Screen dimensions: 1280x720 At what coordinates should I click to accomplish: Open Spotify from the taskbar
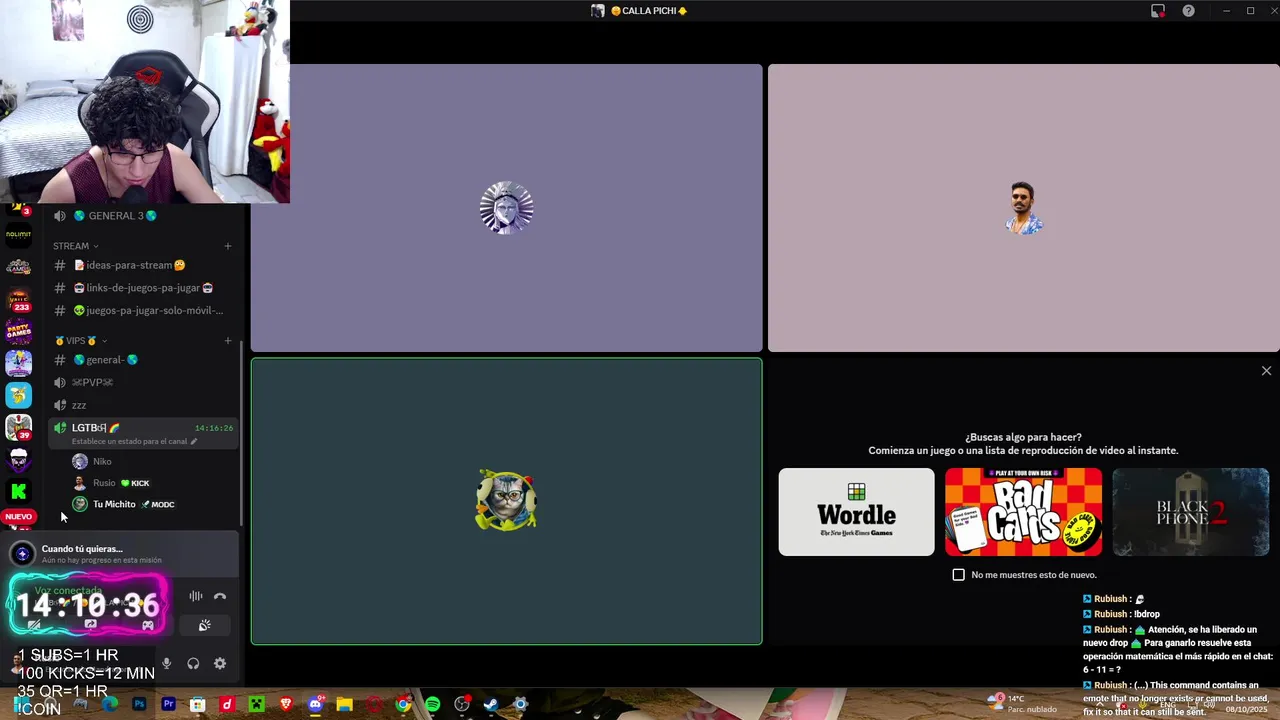click(x=432, y=704)
